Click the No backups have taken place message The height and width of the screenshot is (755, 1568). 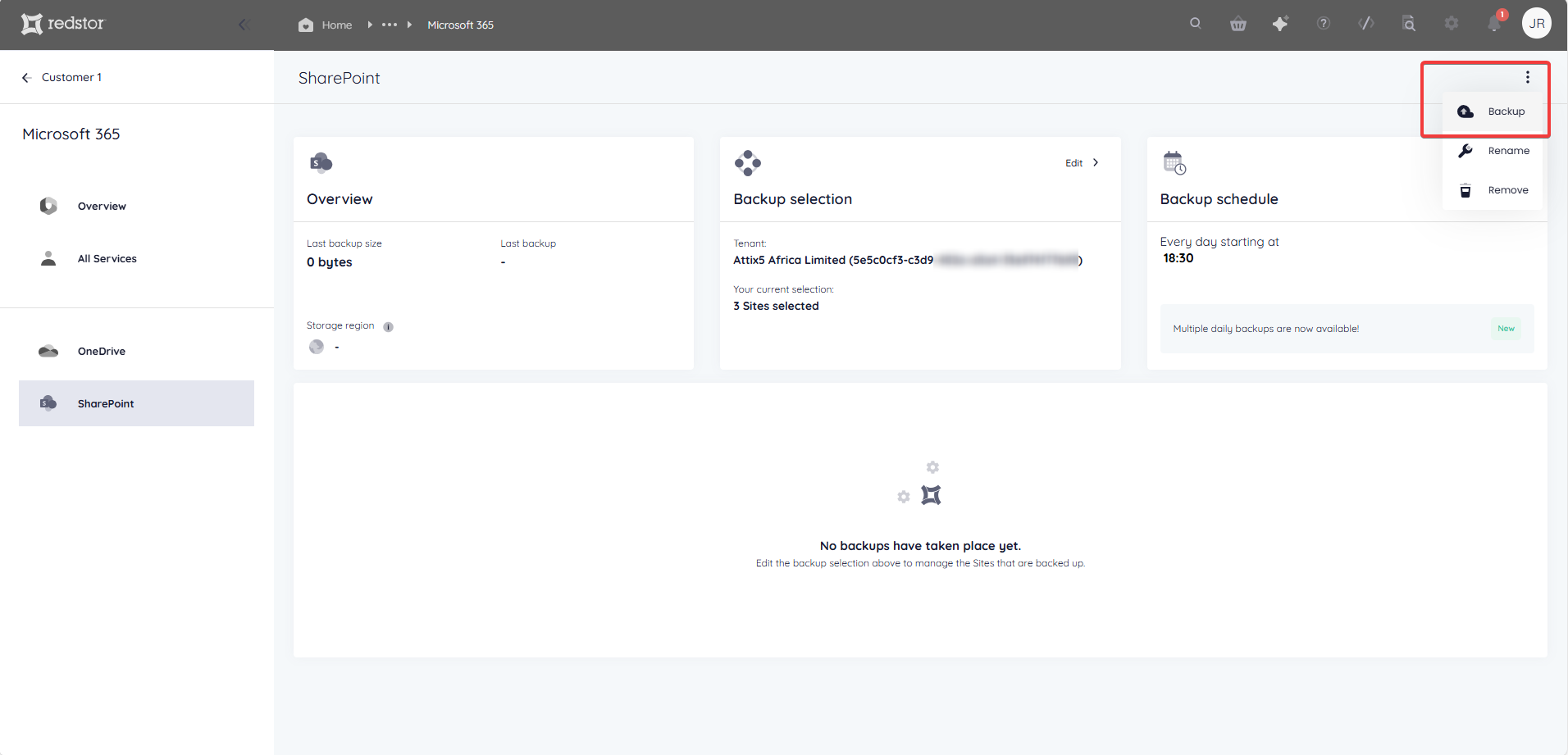(x=920, y=546)
